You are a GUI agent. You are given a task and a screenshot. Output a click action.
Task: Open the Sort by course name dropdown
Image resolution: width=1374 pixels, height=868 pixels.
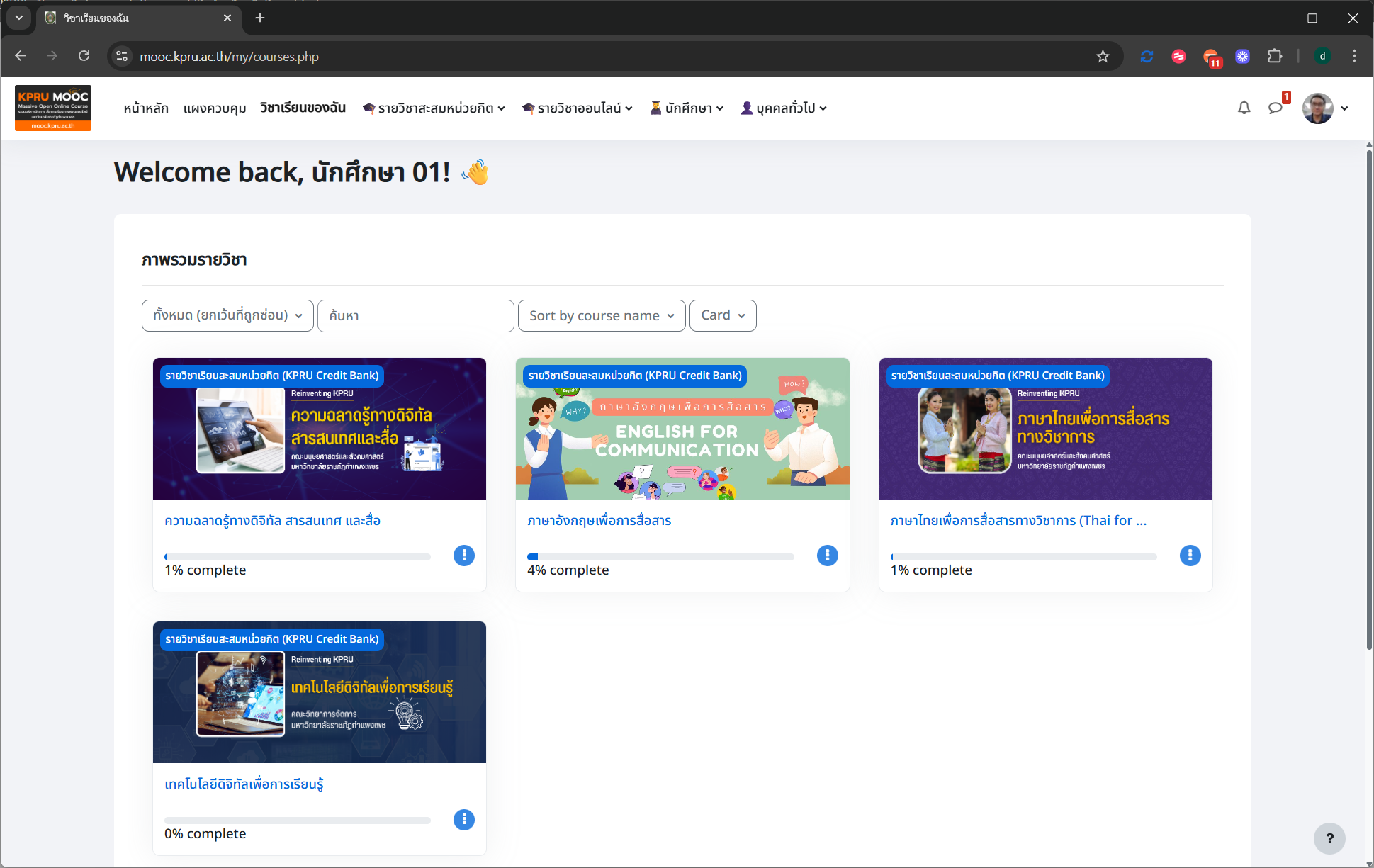point(602,315)
